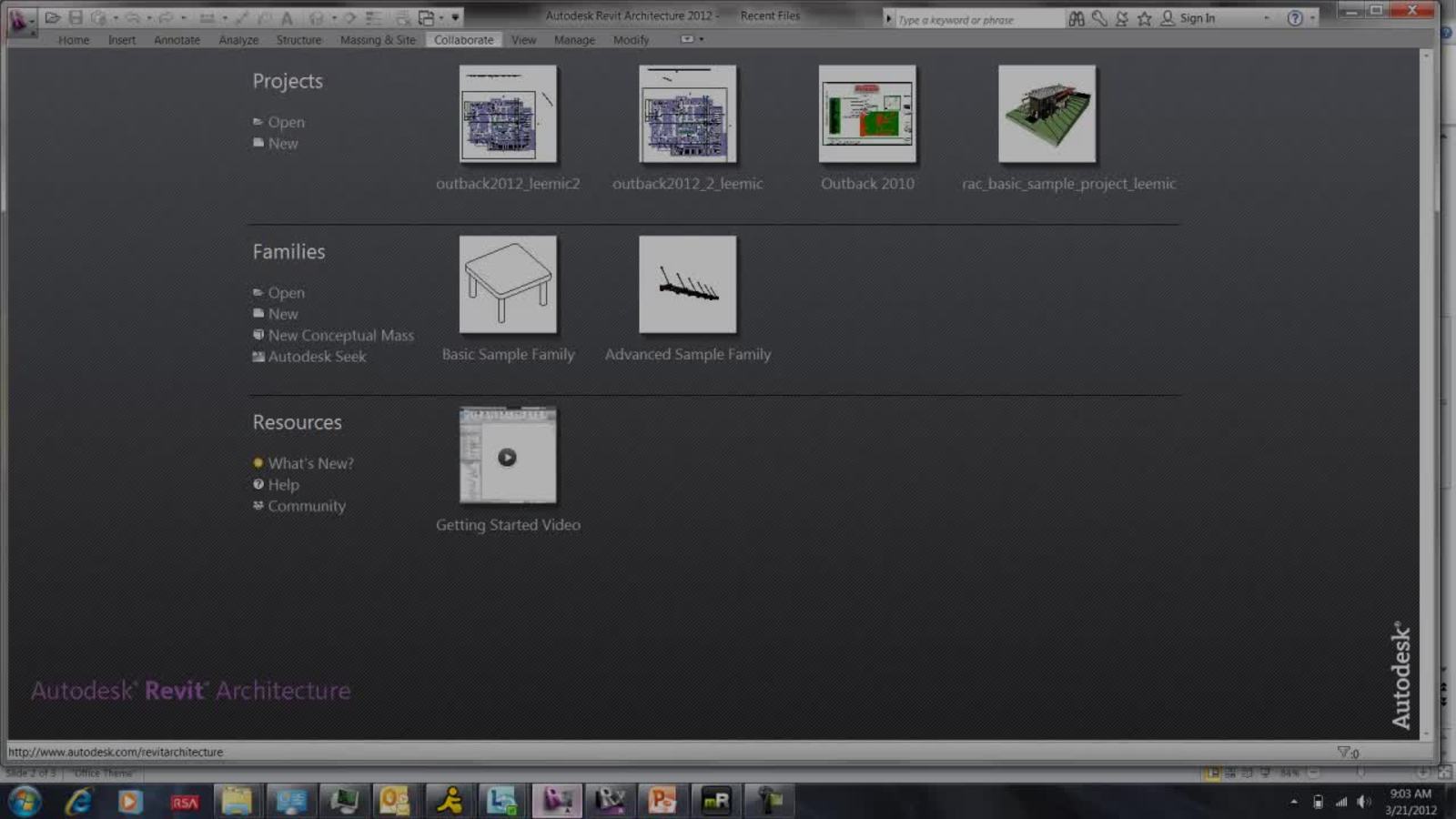Click the keyword search input field
The height and width of the screenshot is (819, 1456).
pos(980,19)
